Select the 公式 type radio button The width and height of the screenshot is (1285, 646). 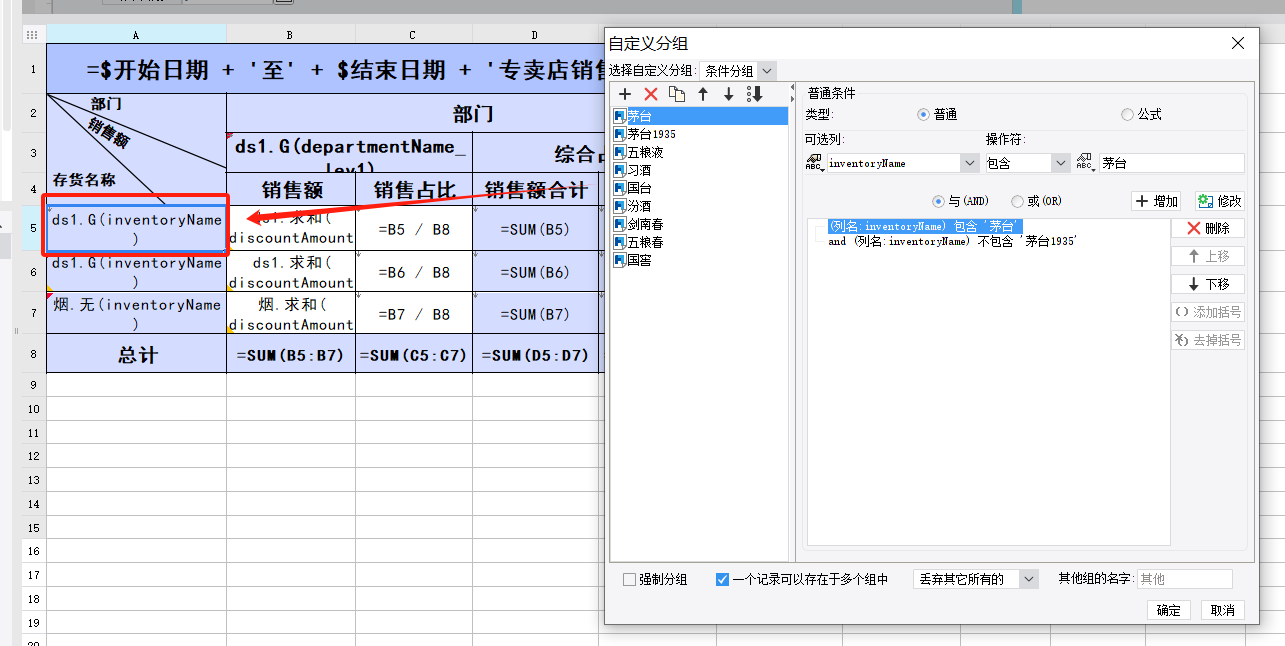(x=1127, y=115)
